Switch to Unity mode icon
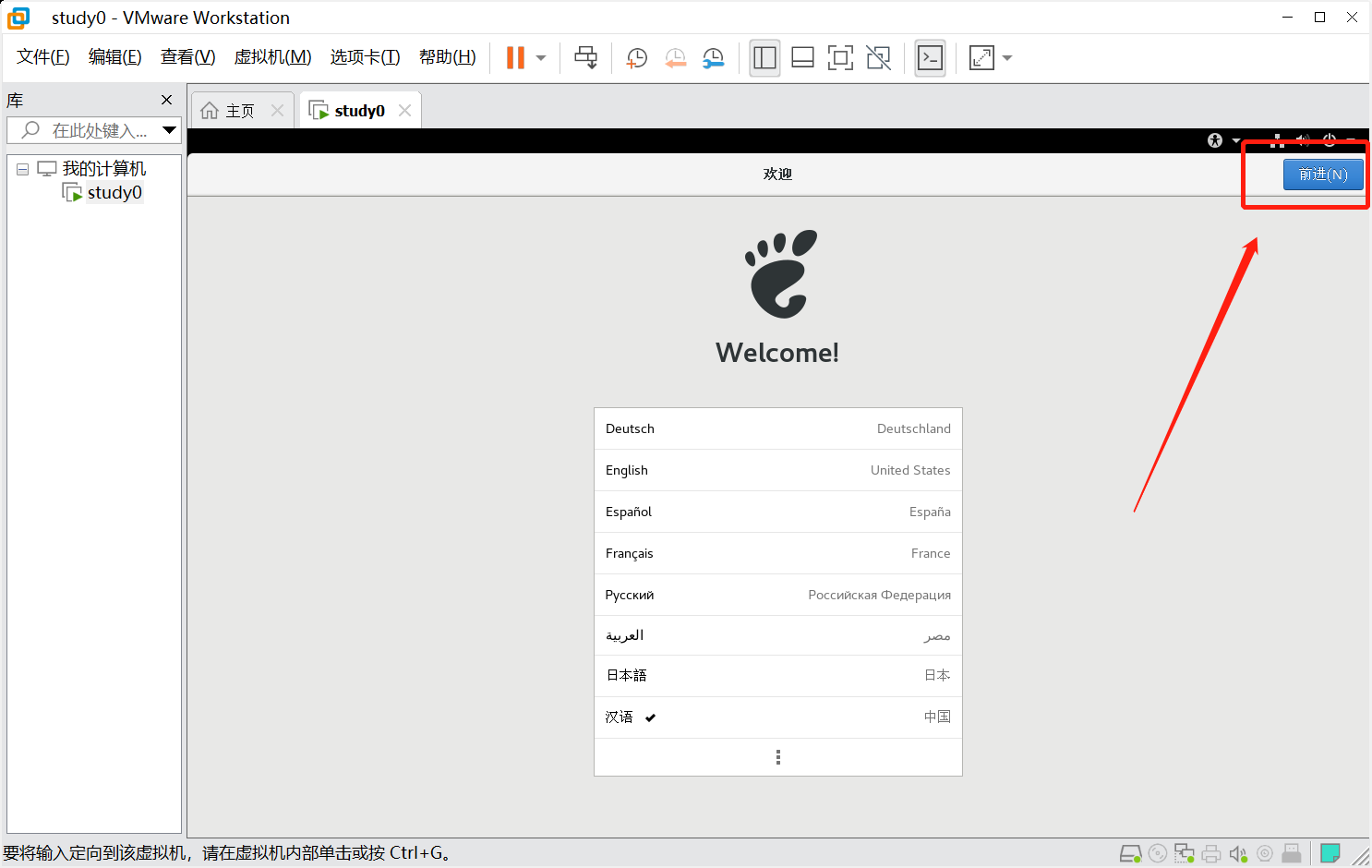This screenshot has height=868, width=1372. click(878, 57)
